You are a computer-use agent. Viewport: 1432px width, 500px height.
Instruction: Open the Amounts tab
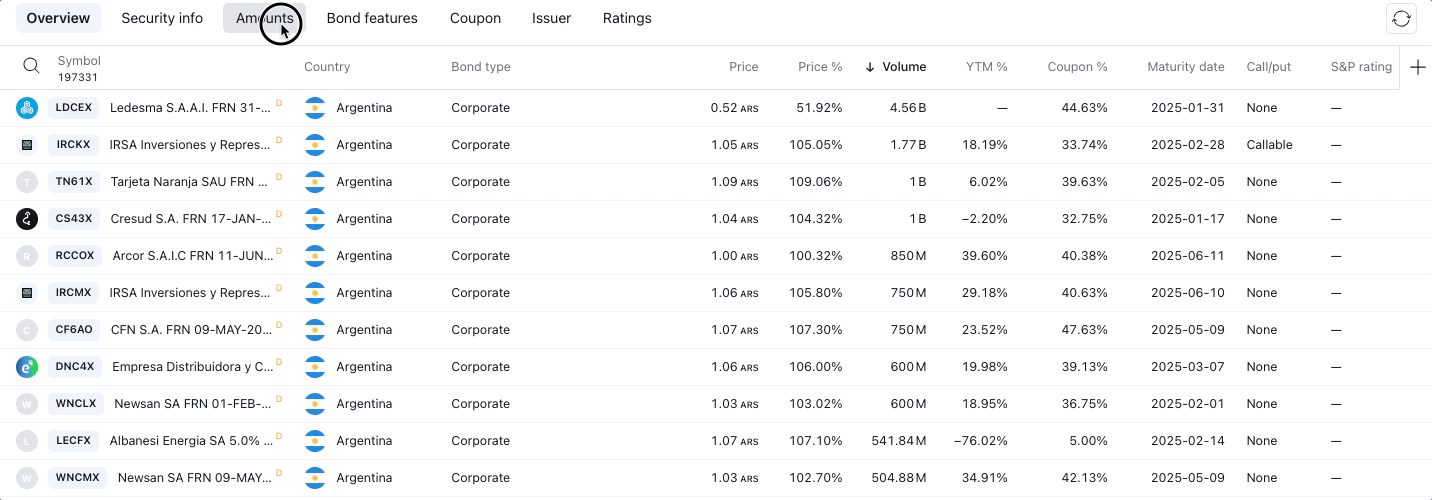coord(265,18)
